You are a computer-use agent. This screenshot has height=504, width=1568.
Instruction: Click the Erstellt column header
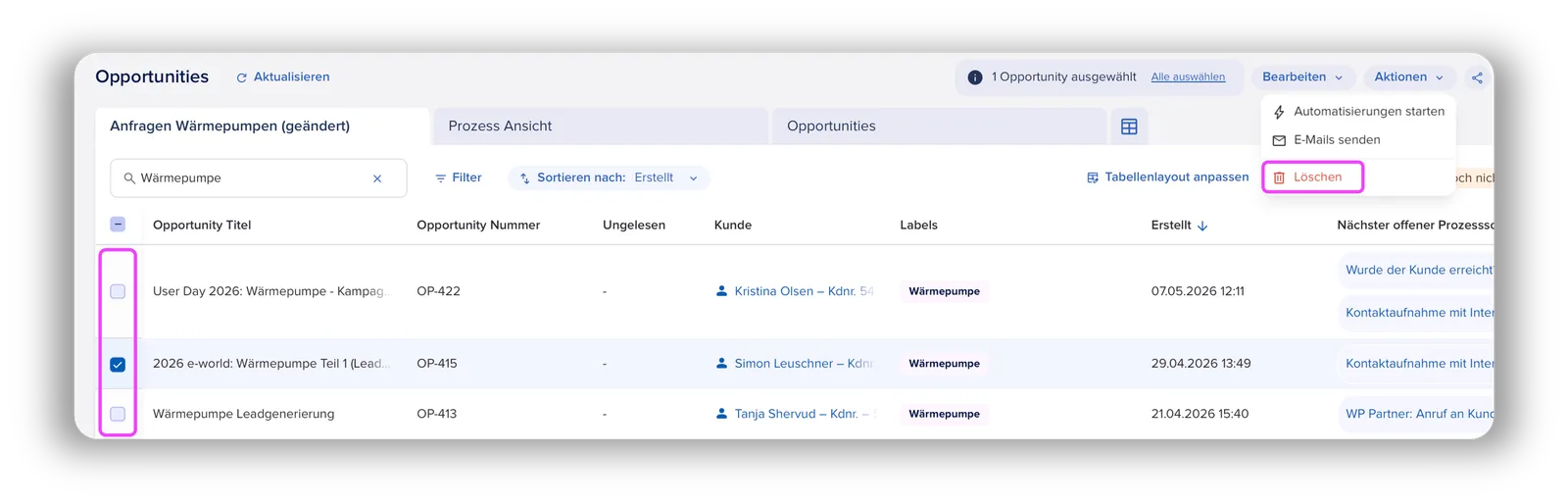point(1171,226)
